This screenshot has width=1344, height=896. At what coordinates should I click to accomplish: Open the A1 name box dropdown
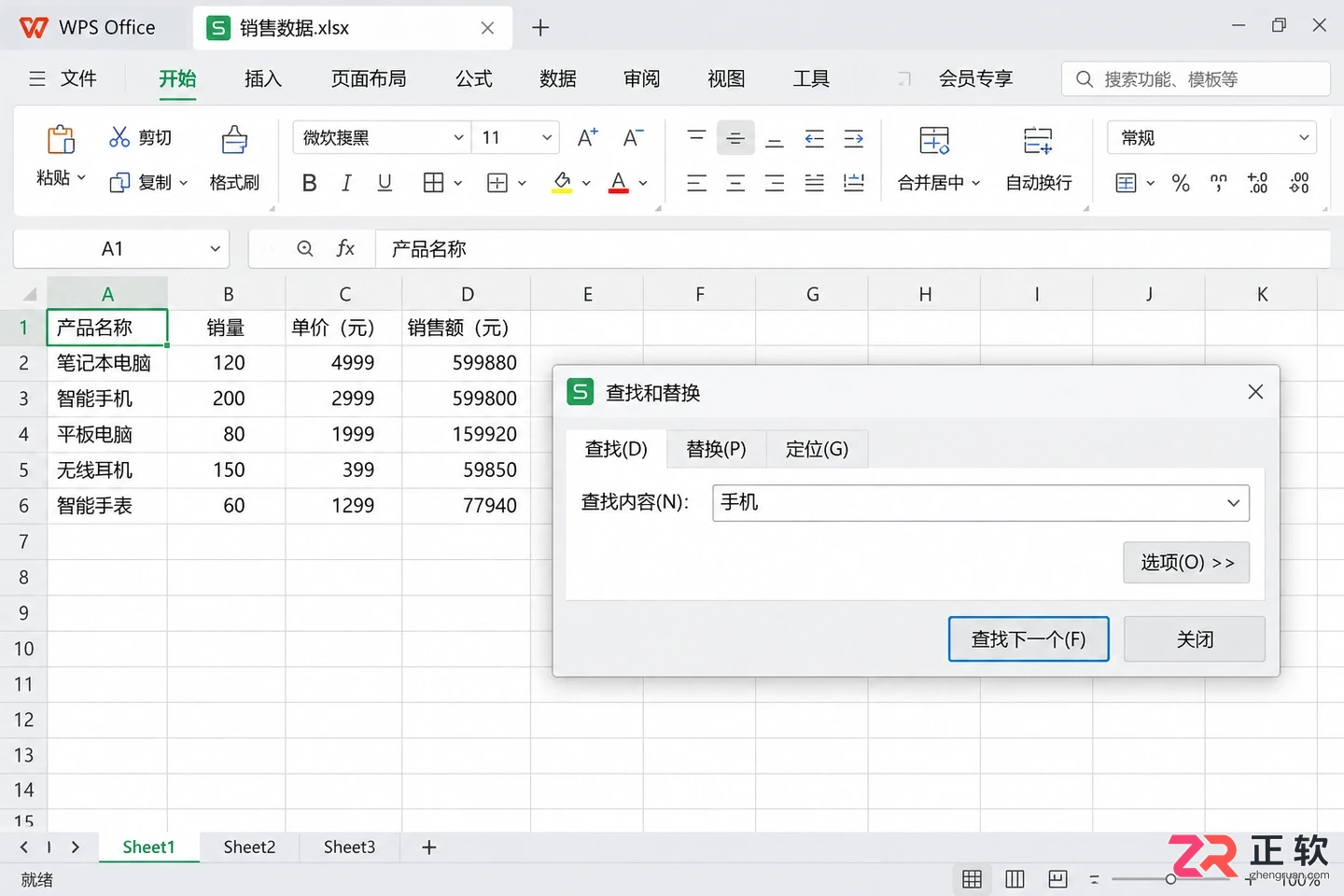[x=216, y=249]
